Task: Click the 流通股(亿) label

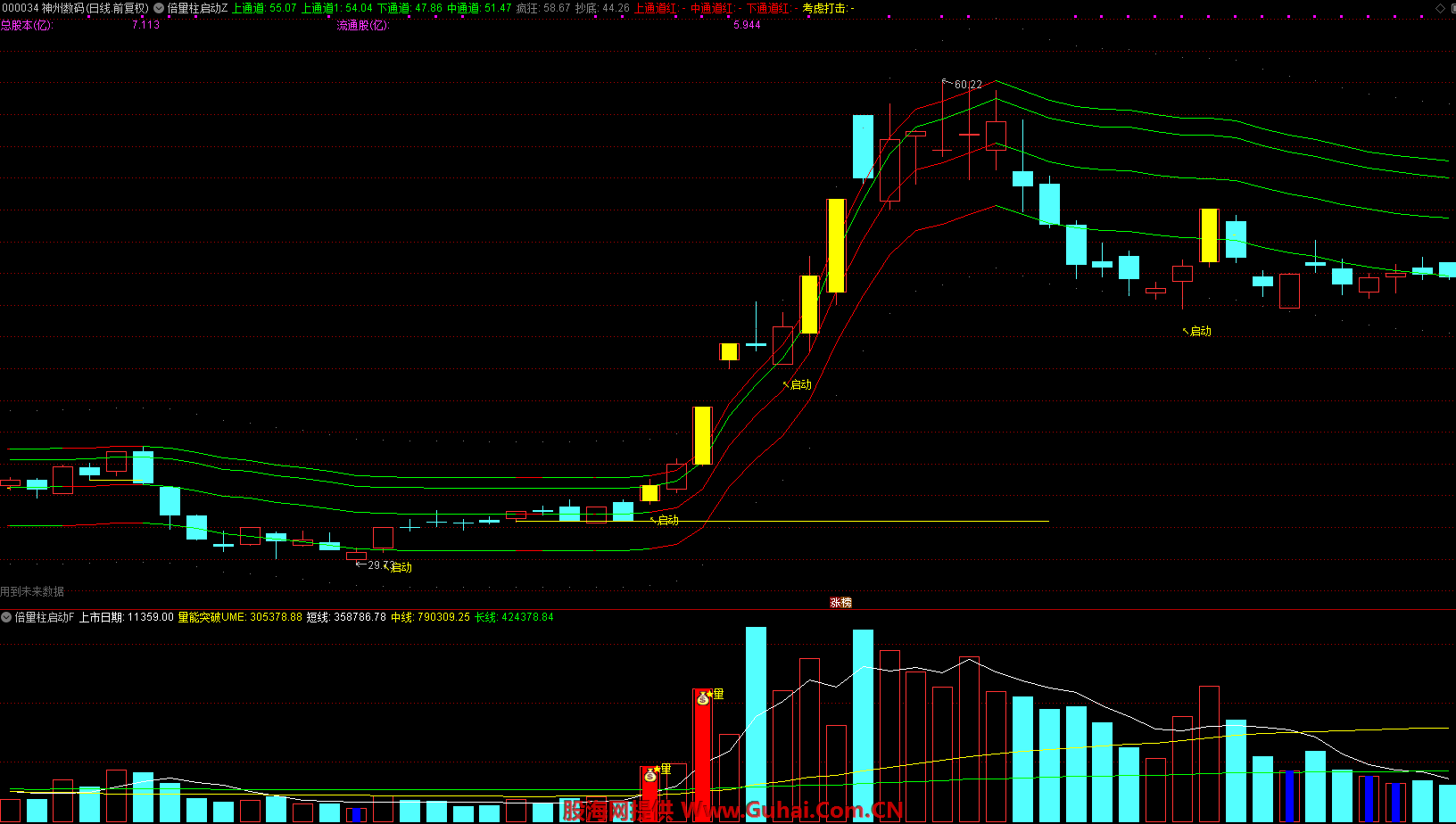Action: tap(363, 25)
